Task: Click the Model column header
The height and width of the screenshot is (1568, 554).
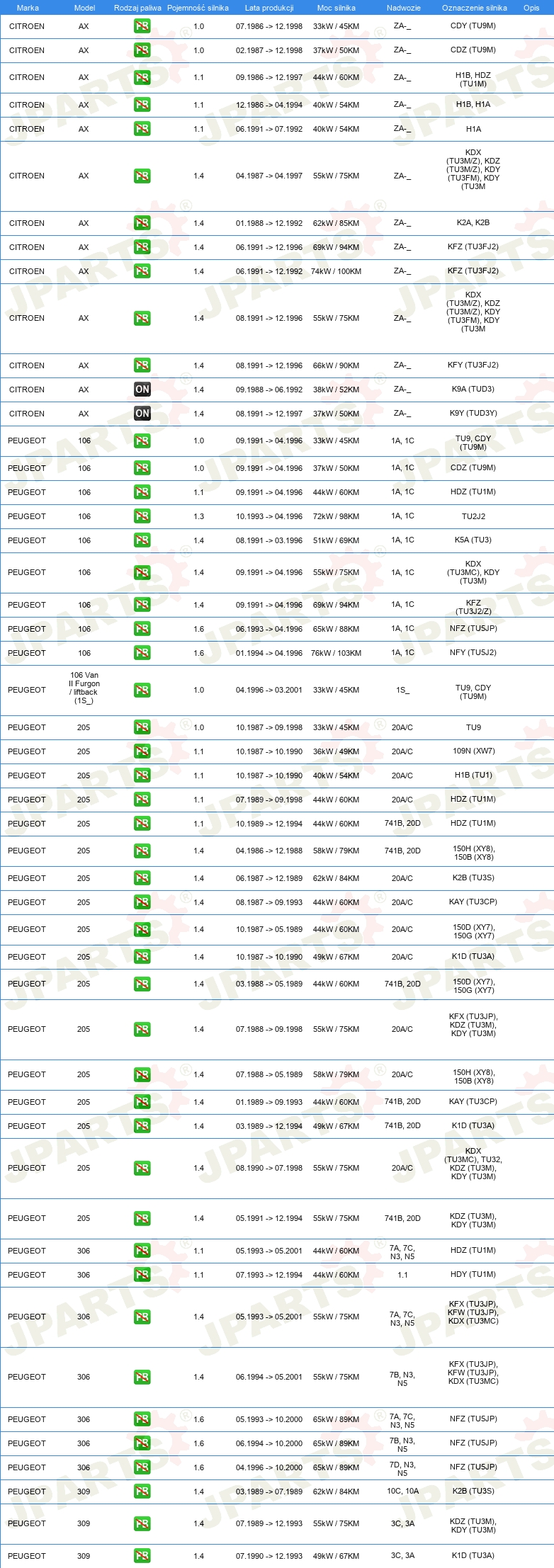Action: pyautogui.click(x=85, y=8)
